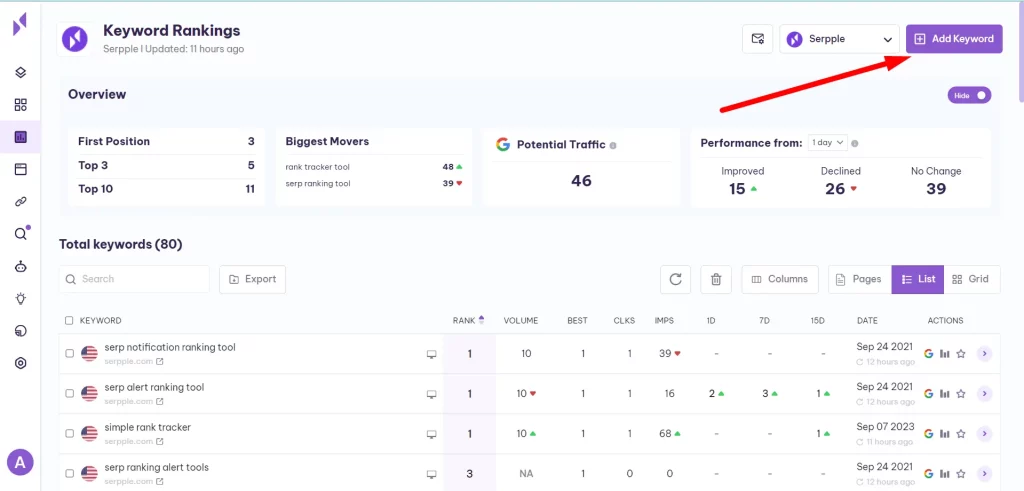Expand serp ranking alert tools row arrow
Viewport: 1024px width, 491px height.
coord(984,473)
